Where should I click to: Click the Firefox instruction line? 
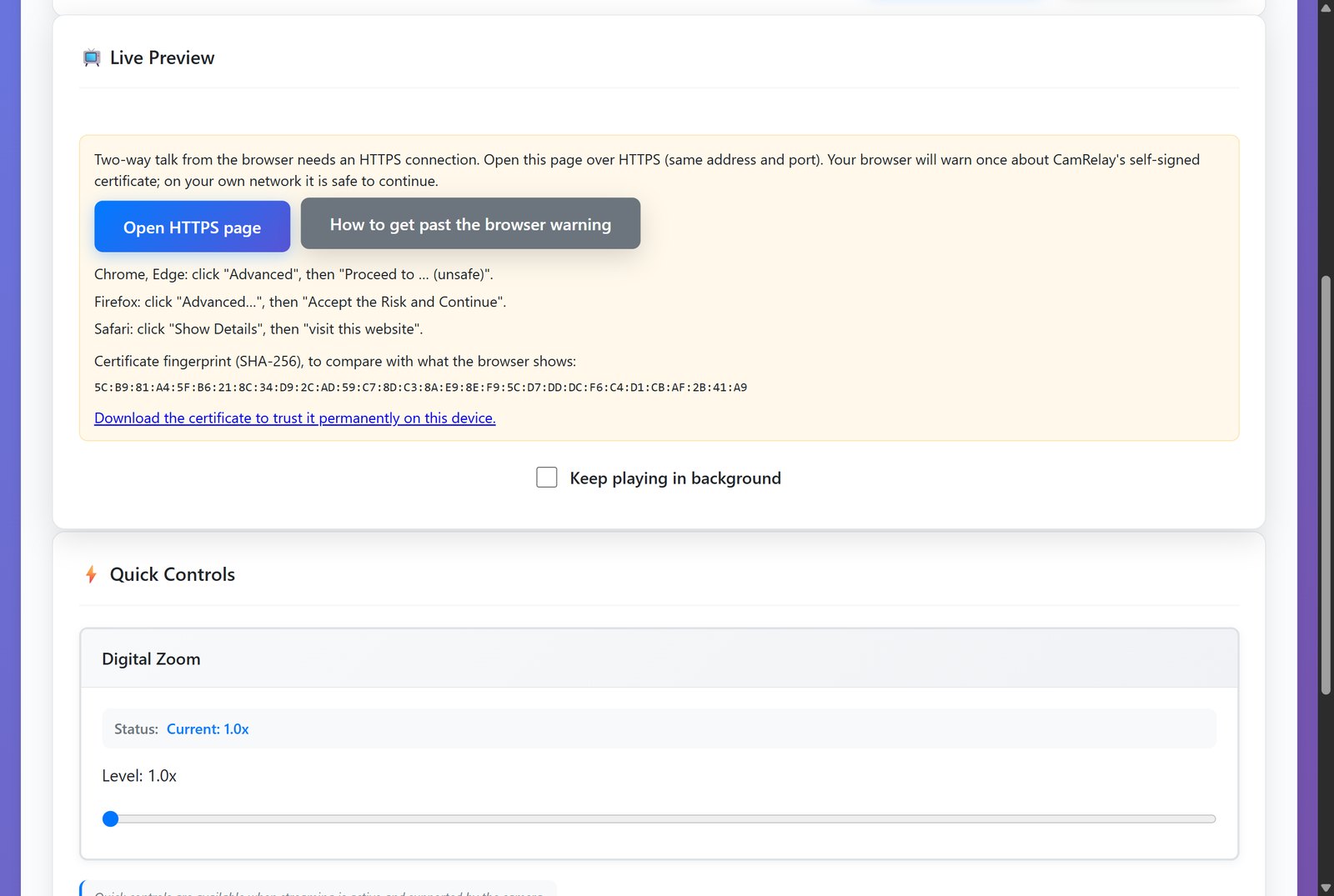pos(300,302)
